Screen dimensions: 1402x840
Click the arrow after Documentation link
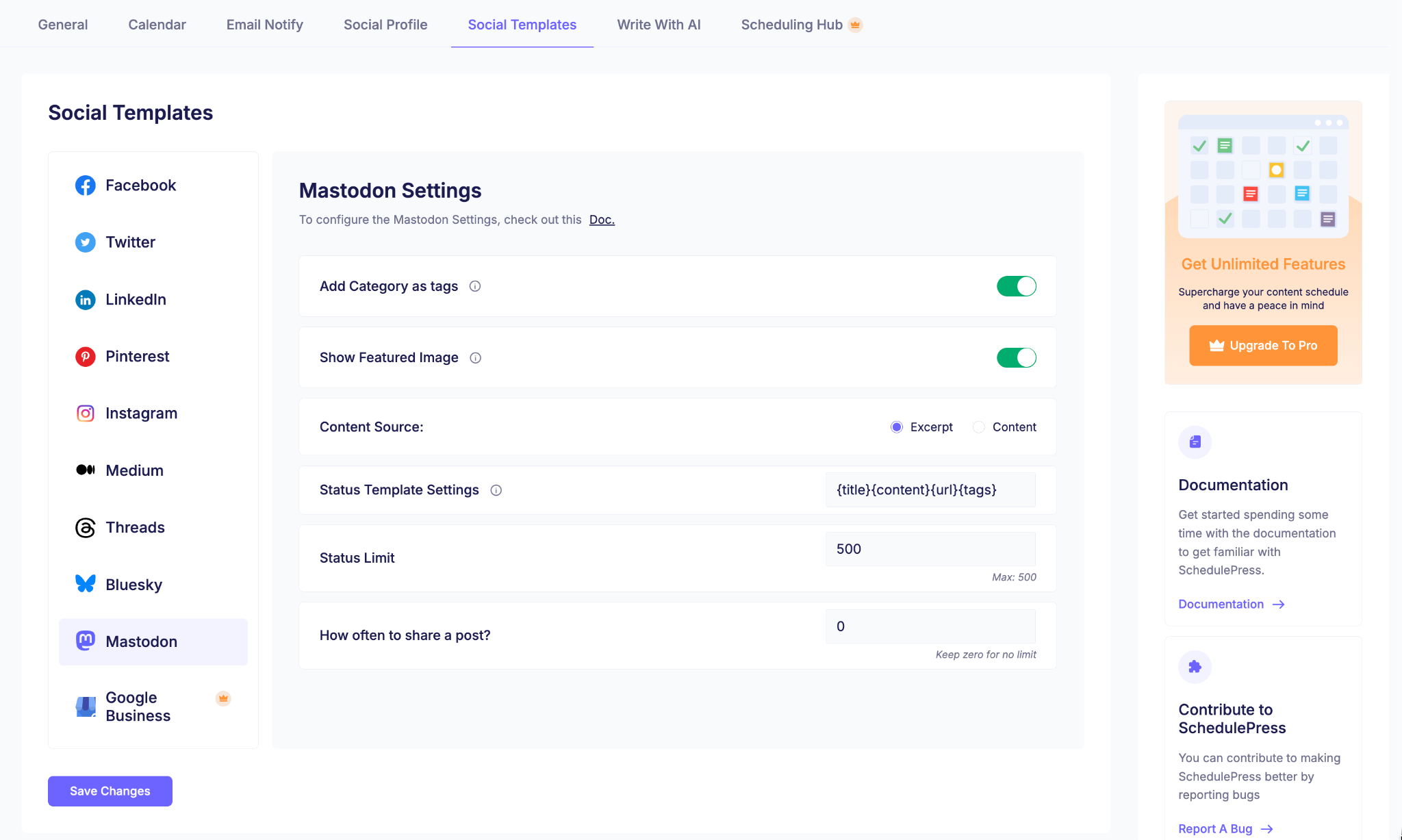1278,604
